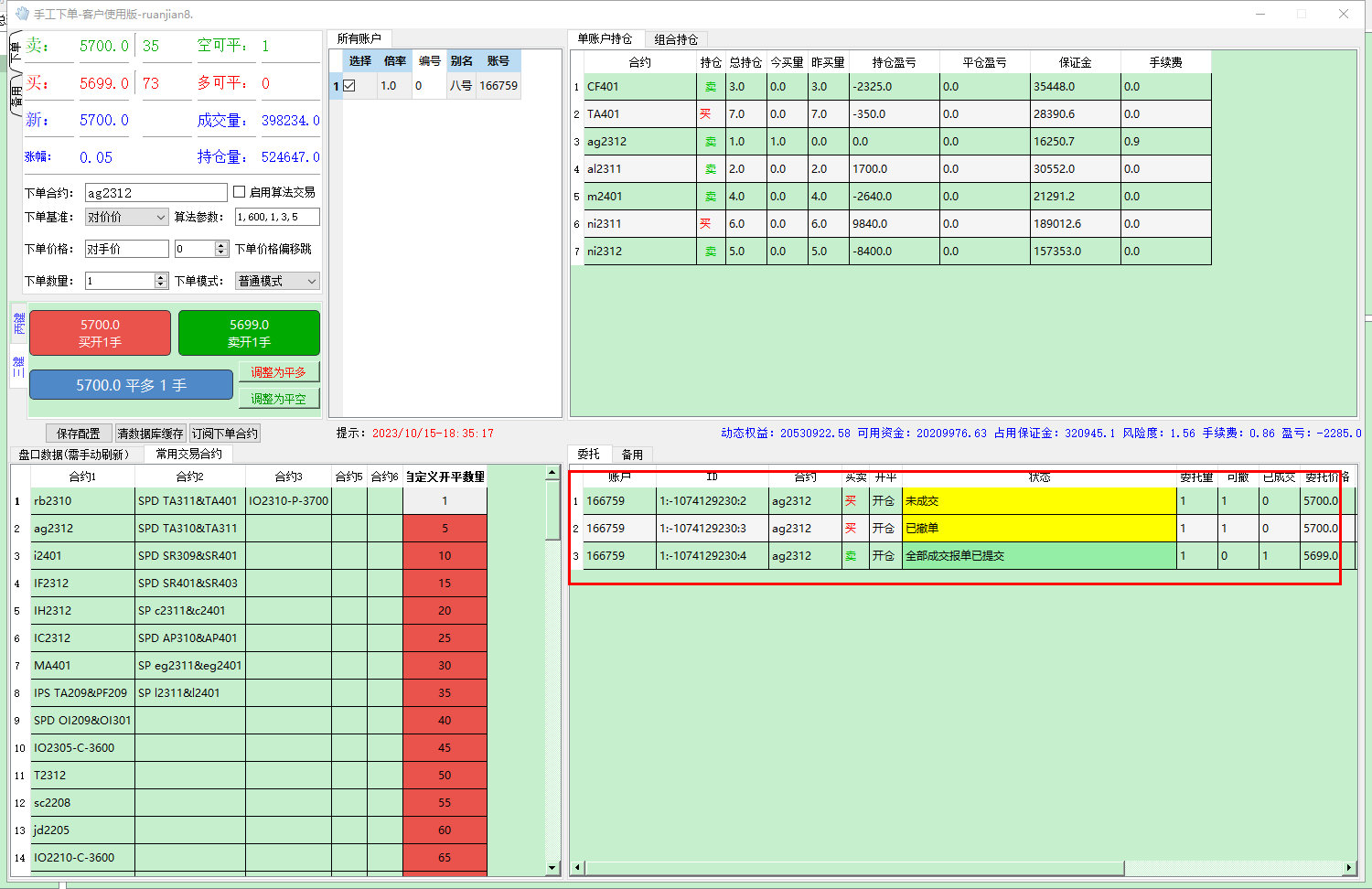This screenshot has height=889, width=1372.
Task: Select the 备用 tab next to 委托
Action: coord(632,455)
